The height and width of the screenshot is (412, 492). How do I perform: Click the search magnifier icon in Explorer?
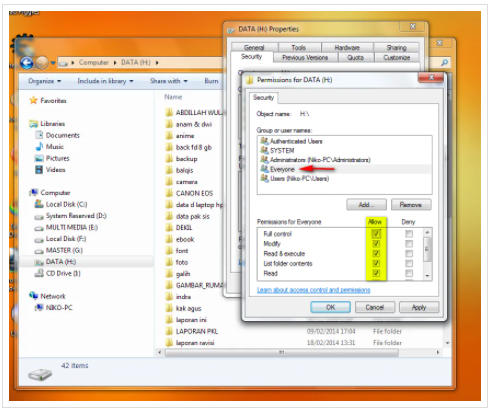coord(444,62)
